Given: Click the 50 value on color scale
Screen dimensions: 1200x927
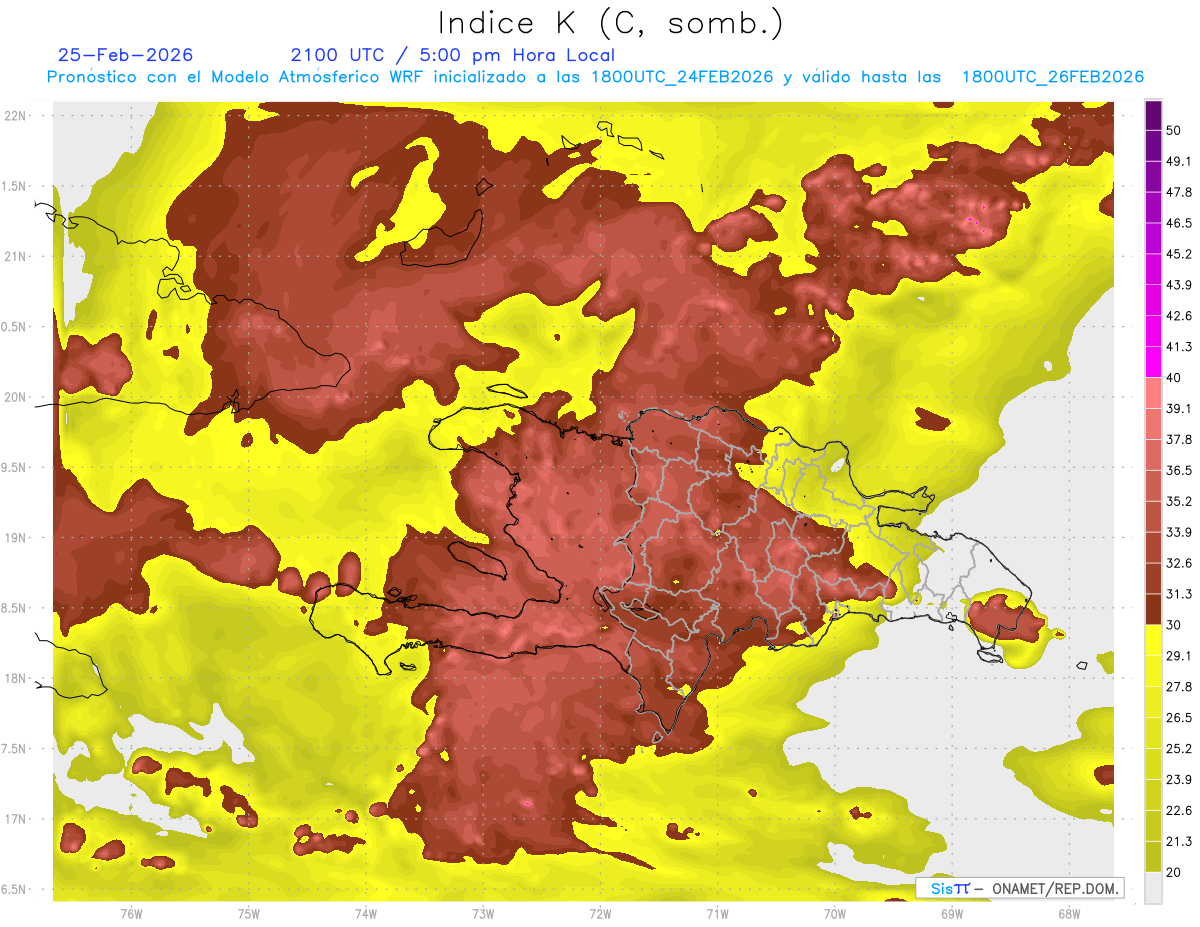Looking at the screenshot, I should pyautogui.click(x=1174, y=130).
